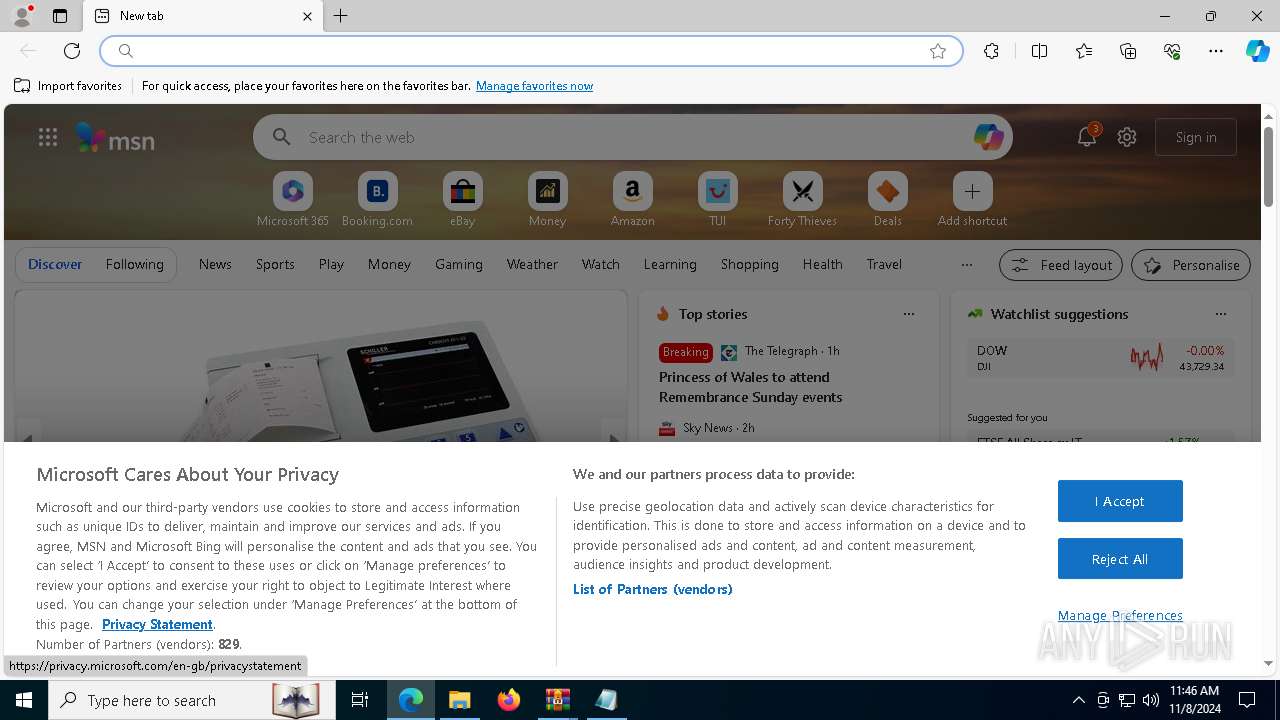Open the Privacy Statement link

click(157, 624)
